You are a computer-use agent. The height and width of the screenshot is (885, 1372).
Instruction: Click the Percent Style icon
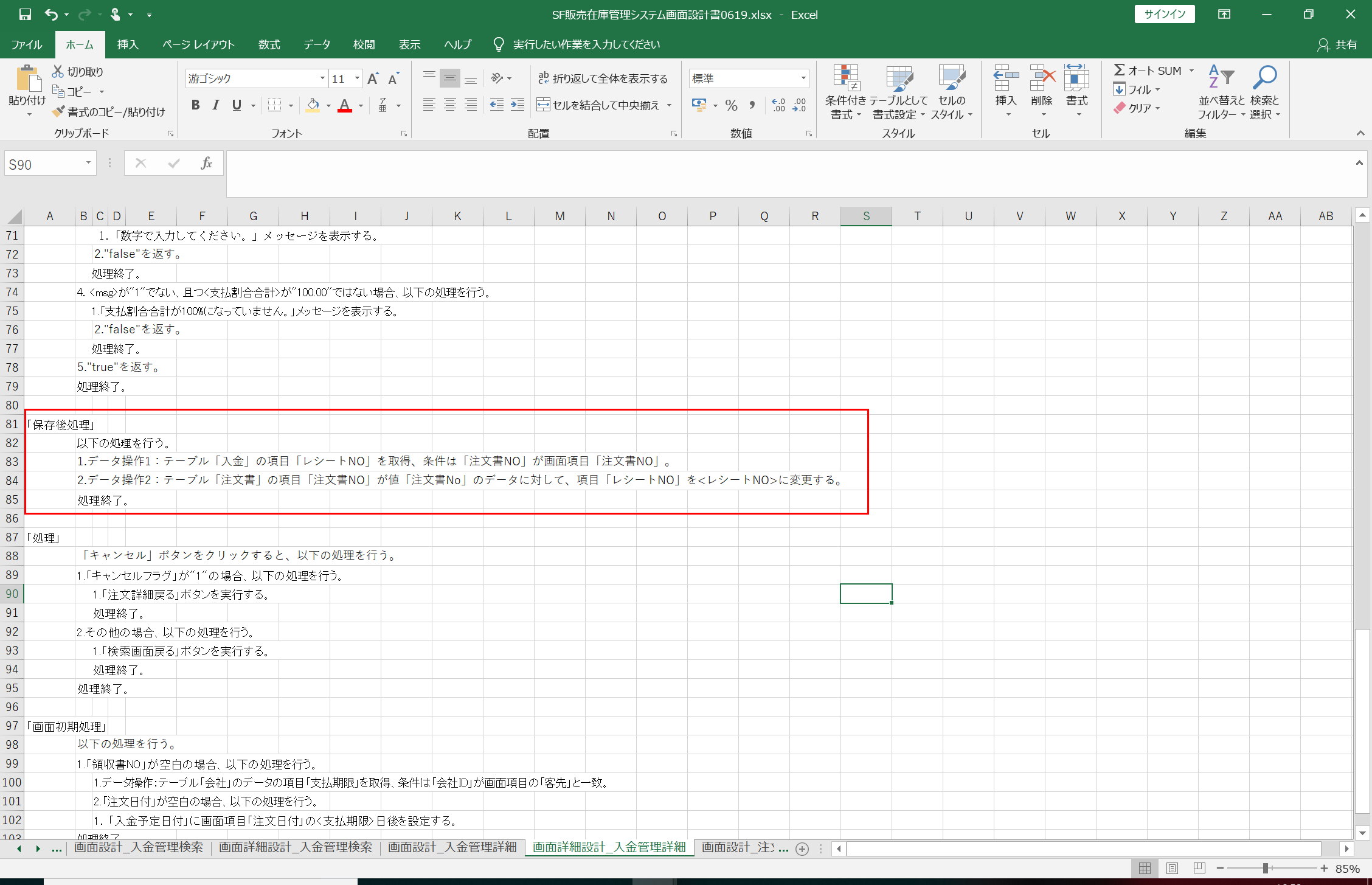pyautogui.click(x=731, y=105)
